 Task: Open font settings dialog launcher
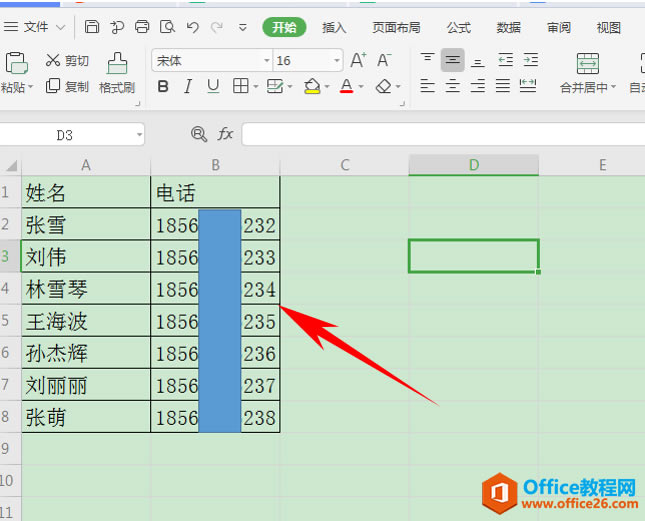coord(402,104)
